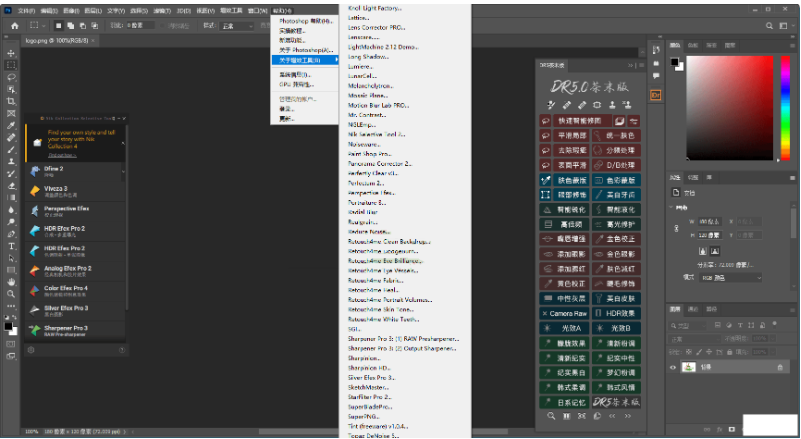Select the Eyedropper tool
The width and height of the screenshot is (801, 439).
click(x=11, y=126)
